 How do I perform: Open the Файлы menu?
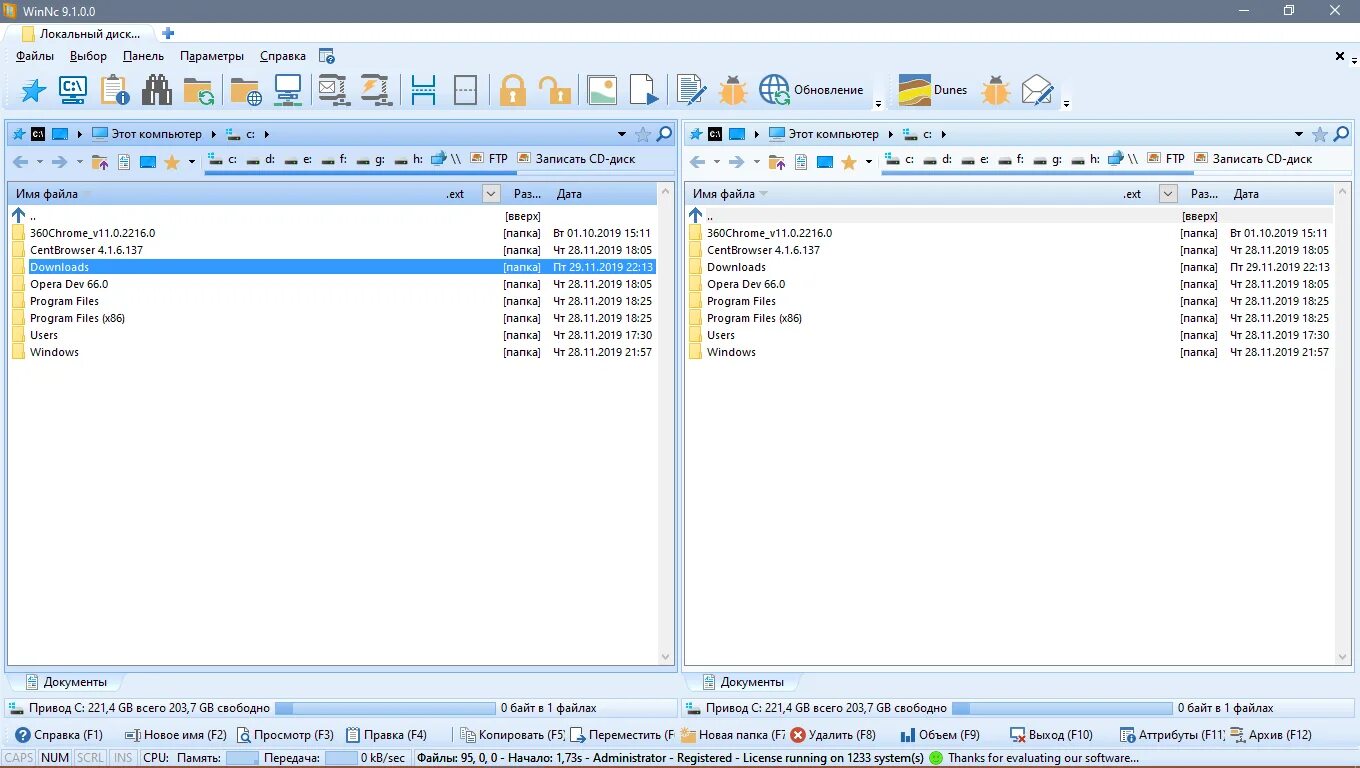tap(35, 56)
